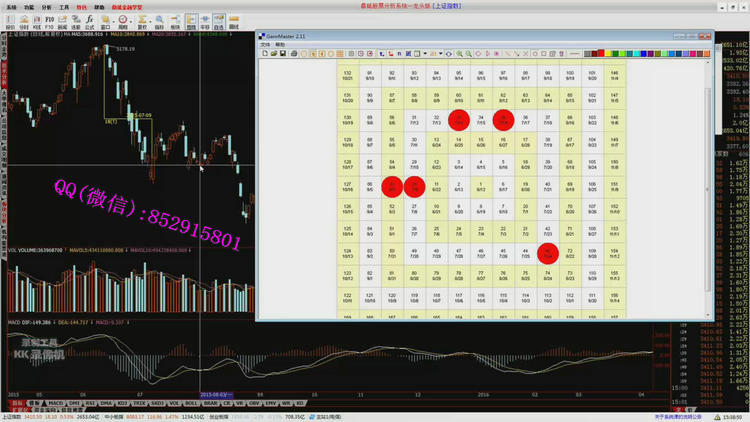Open the 系统 menu in stock software
The height and width of the screenshot is (422, 750).
11,7
